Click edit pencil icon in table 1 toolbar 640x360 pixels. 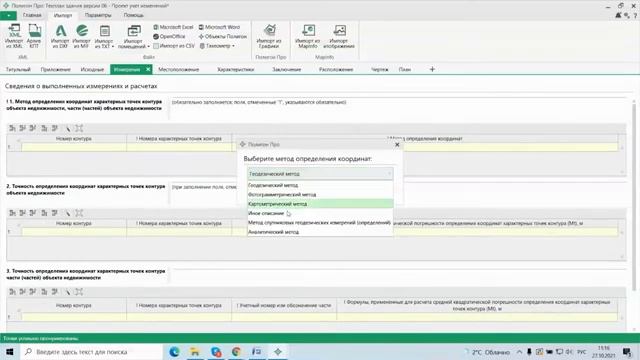coord(67,128)
